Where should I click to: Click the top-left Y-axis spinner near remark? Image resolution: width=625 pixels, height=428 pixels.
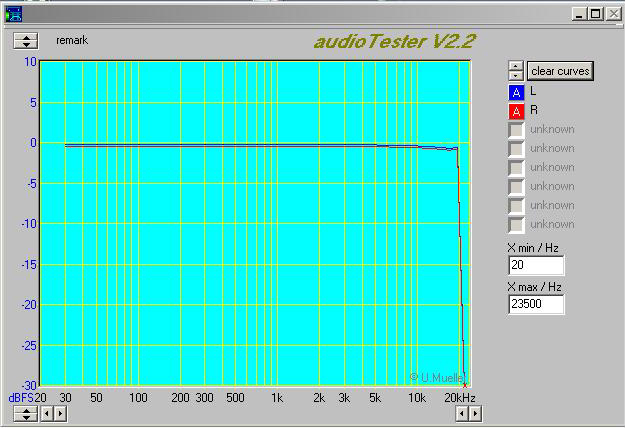[x=26, y=41]
